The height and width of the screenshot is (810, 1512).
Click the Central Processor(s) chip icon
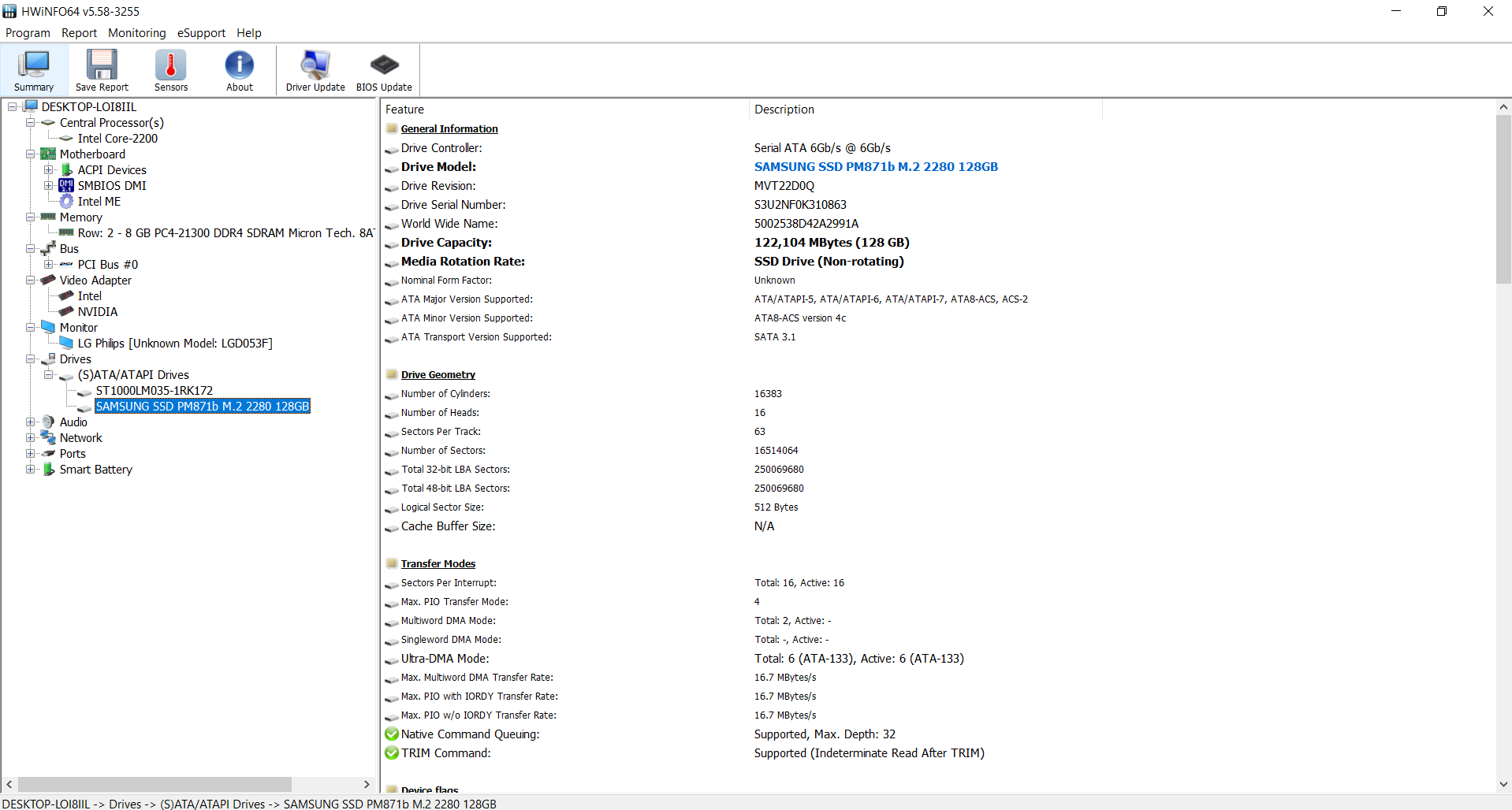(x=48, y=122)
